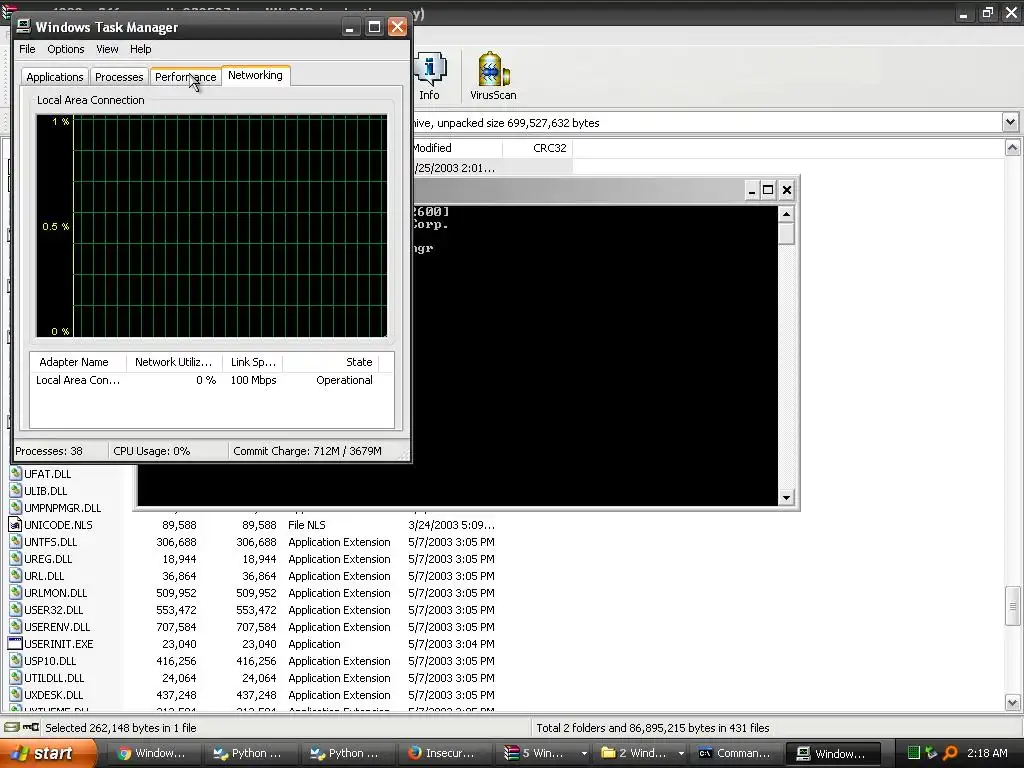This screenshot has height=768, width=1024.
Task: Click WinRAR list scroll up arrow
Action: [1012, 148]
